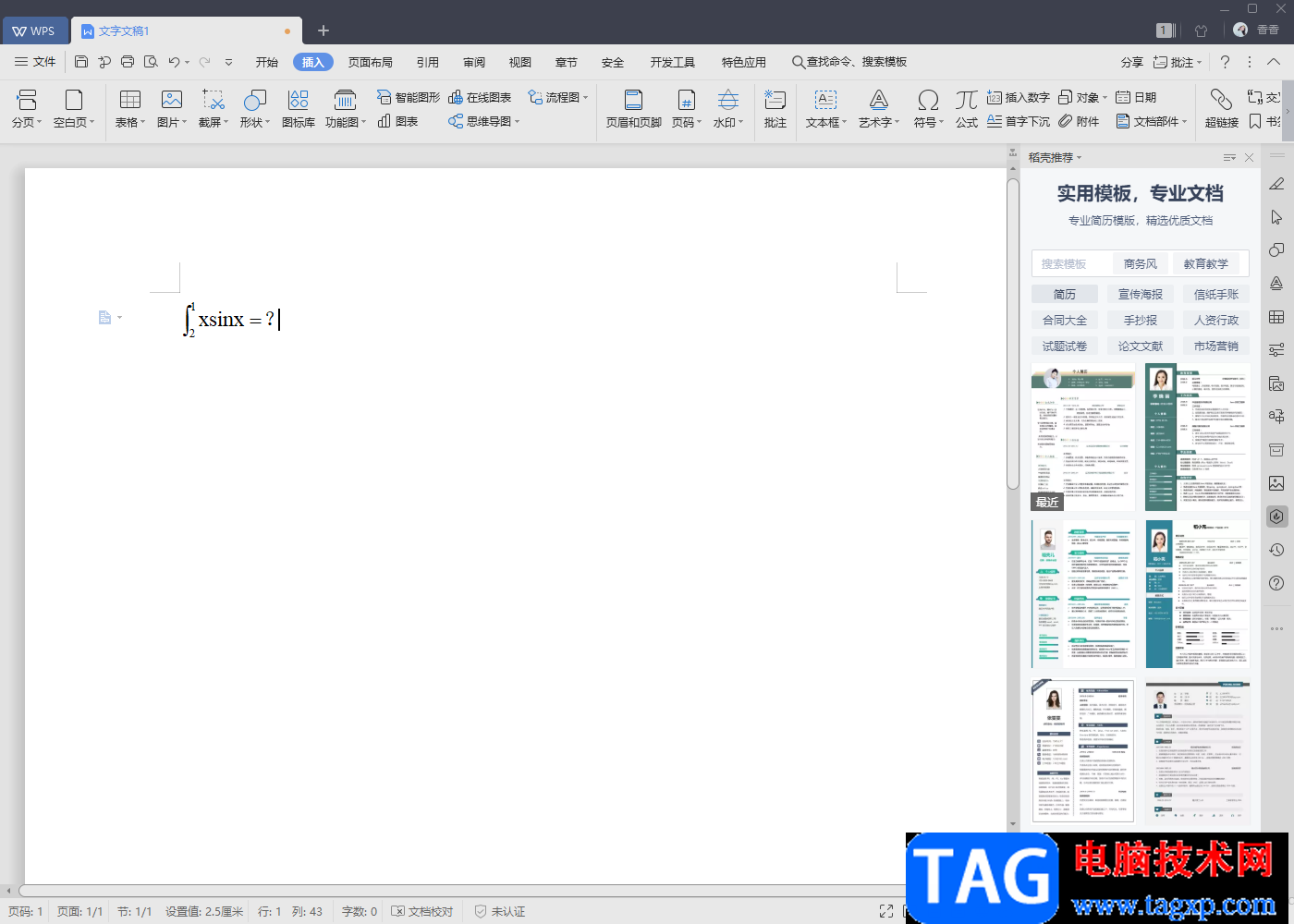1294x924 pixels.
Task: Undo the last action
Action: tap(174, 62)
